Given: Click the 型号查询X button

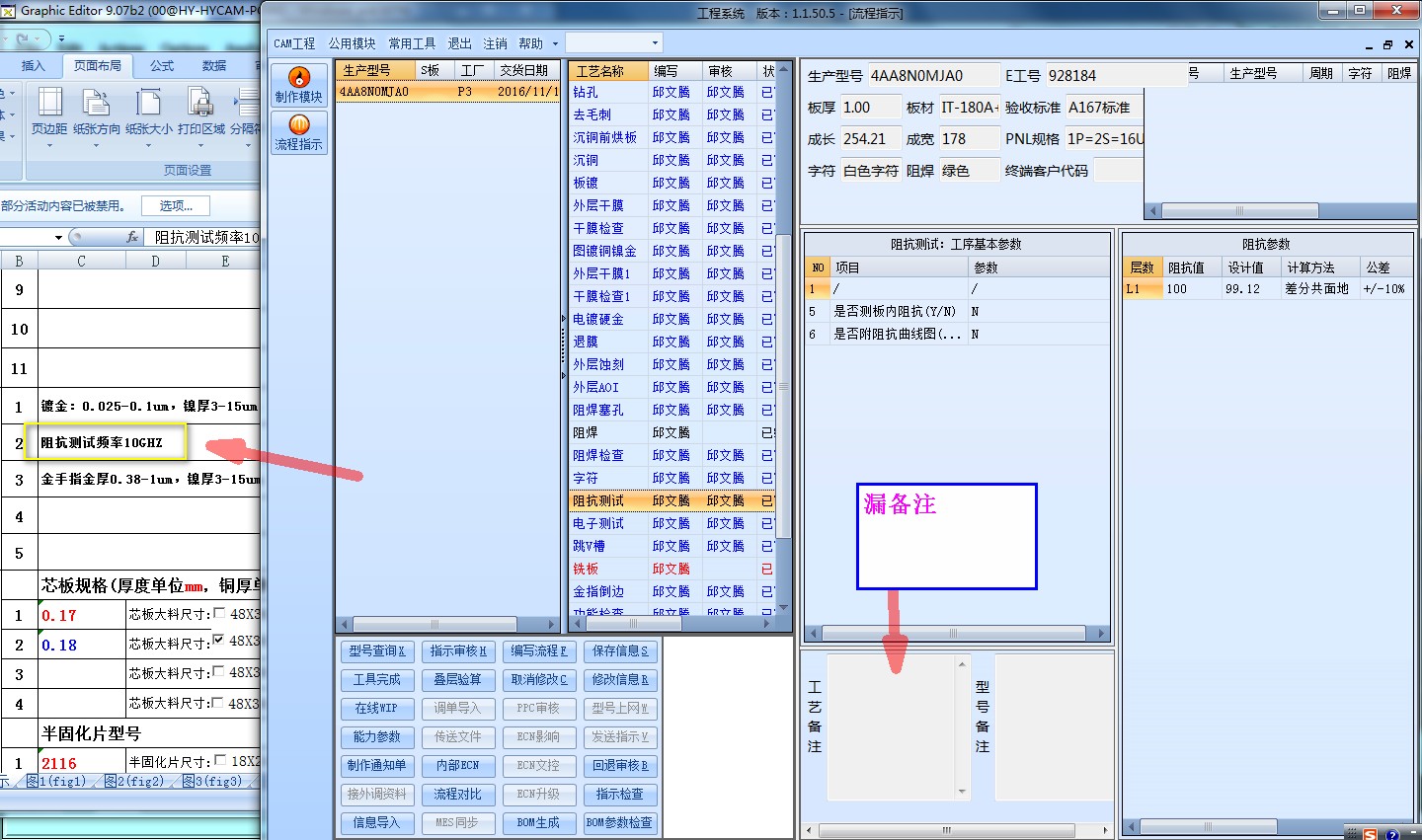Looking at the screenshot, I should (376, 651).
